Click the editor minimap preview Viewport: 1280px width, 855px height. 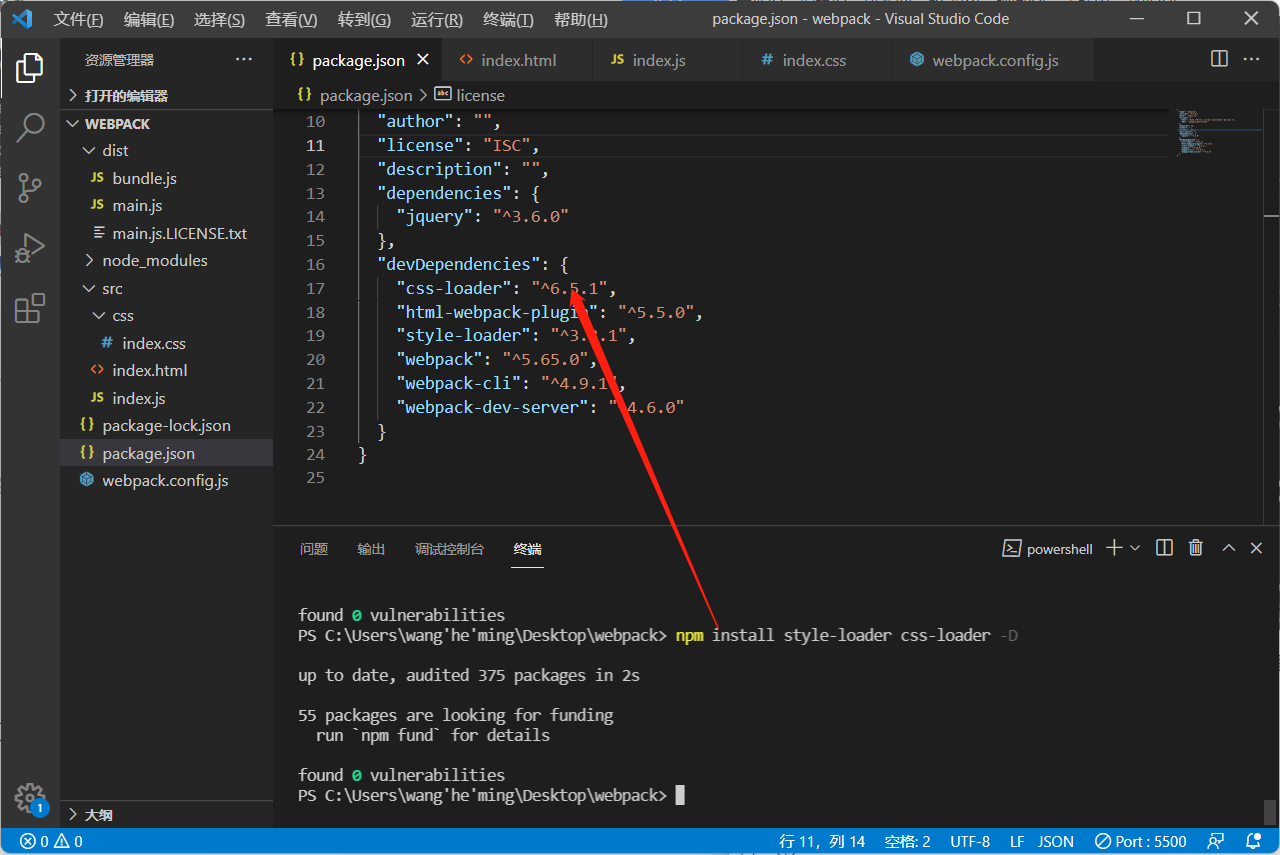click(1215, 135)
